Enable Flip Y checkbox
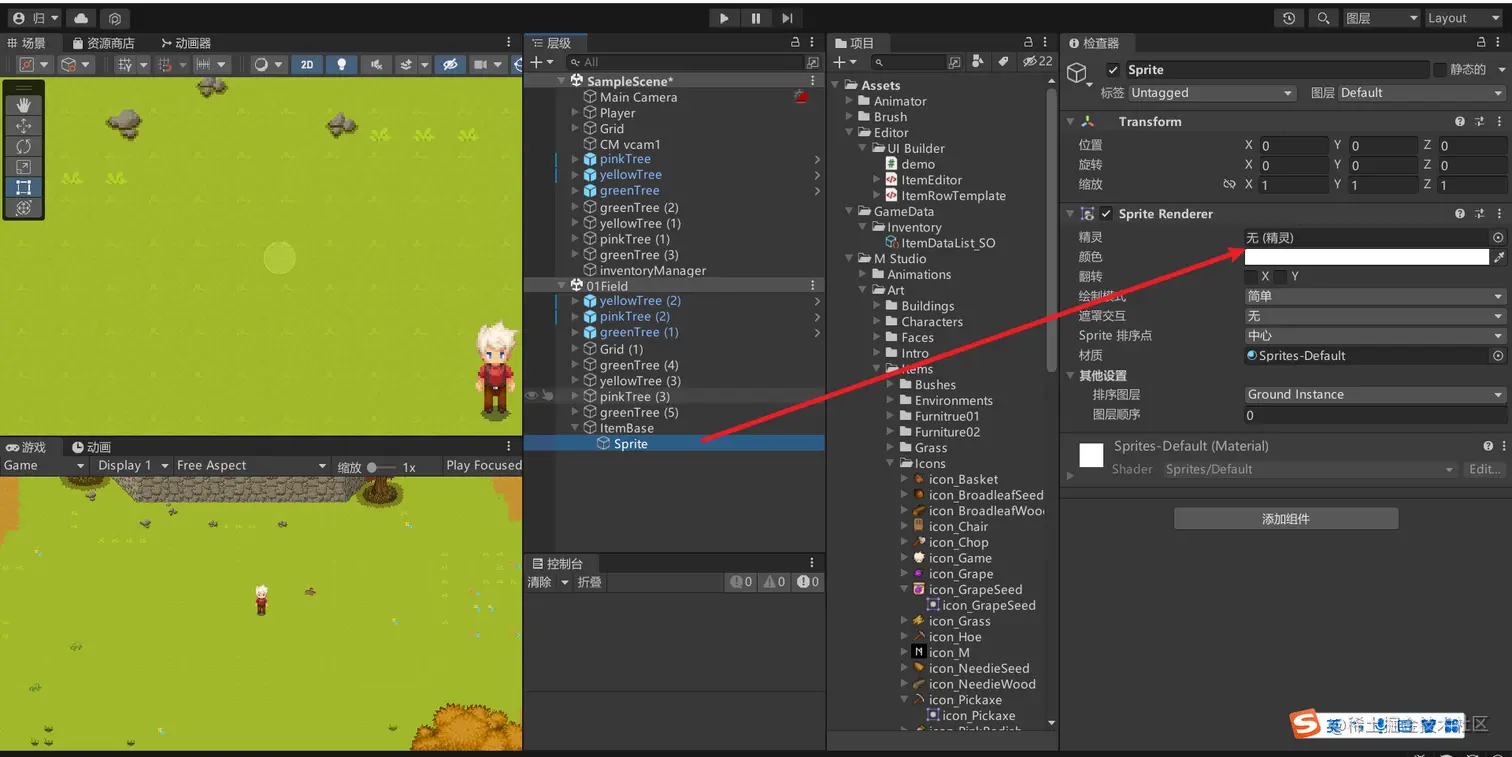The image size is (1512, 757). tap(1280, 277)
